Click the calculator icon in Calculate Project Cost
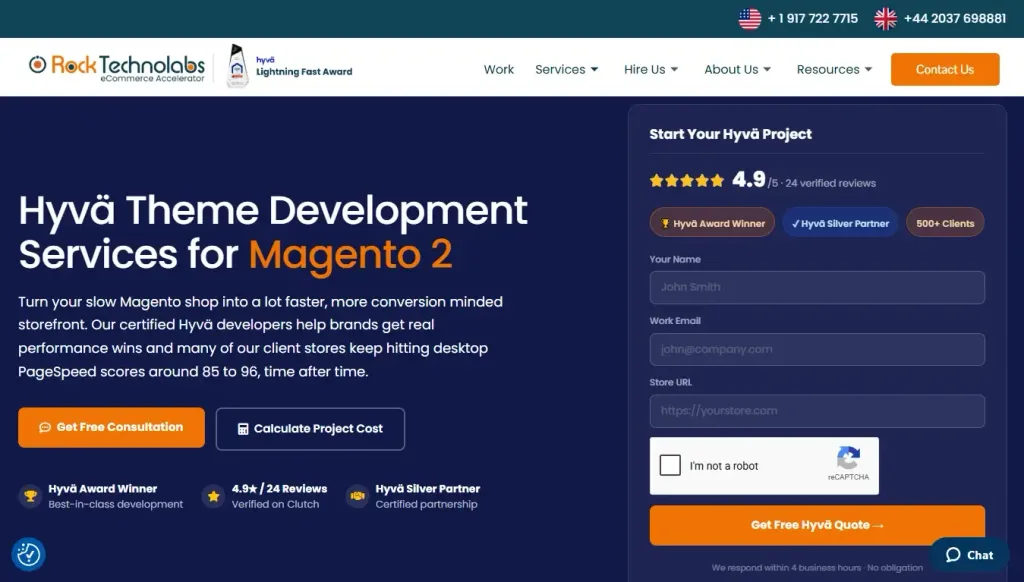Screen dimensions: 1024x582 (x=243, y=429)
